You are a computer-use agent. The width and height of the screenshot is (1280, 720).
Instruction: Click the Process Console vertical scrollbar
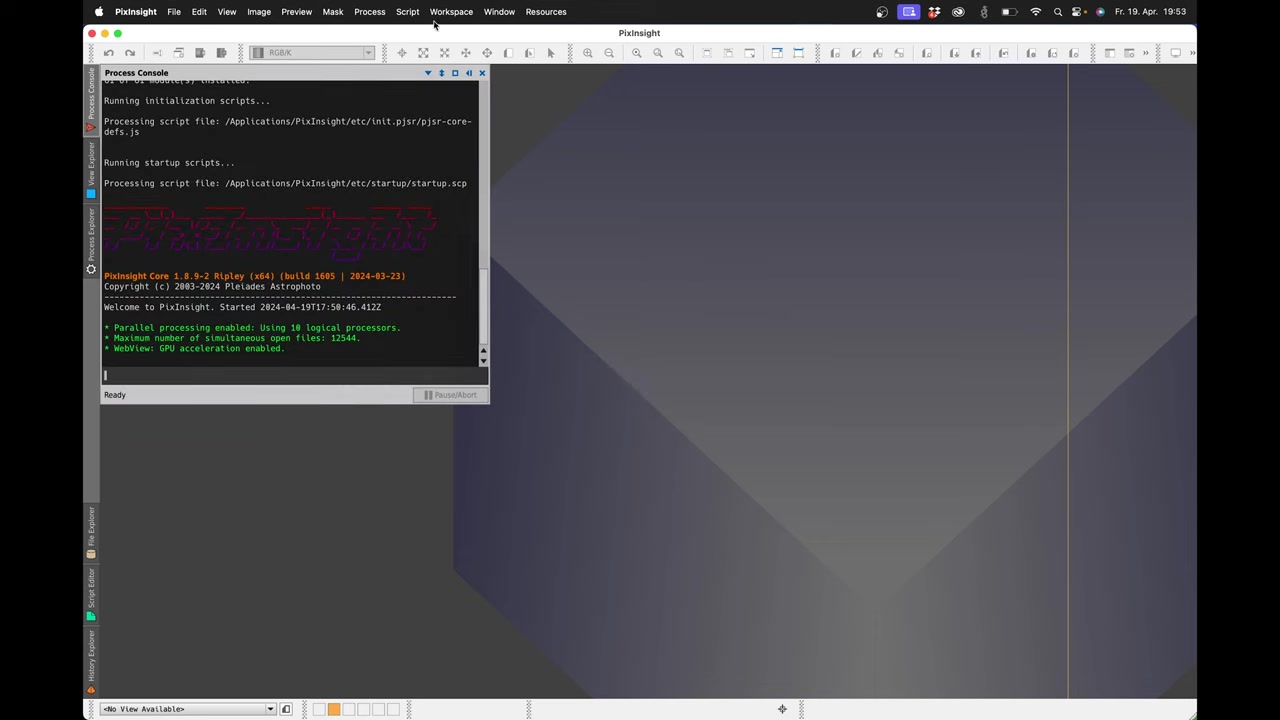tap(484, 300)
